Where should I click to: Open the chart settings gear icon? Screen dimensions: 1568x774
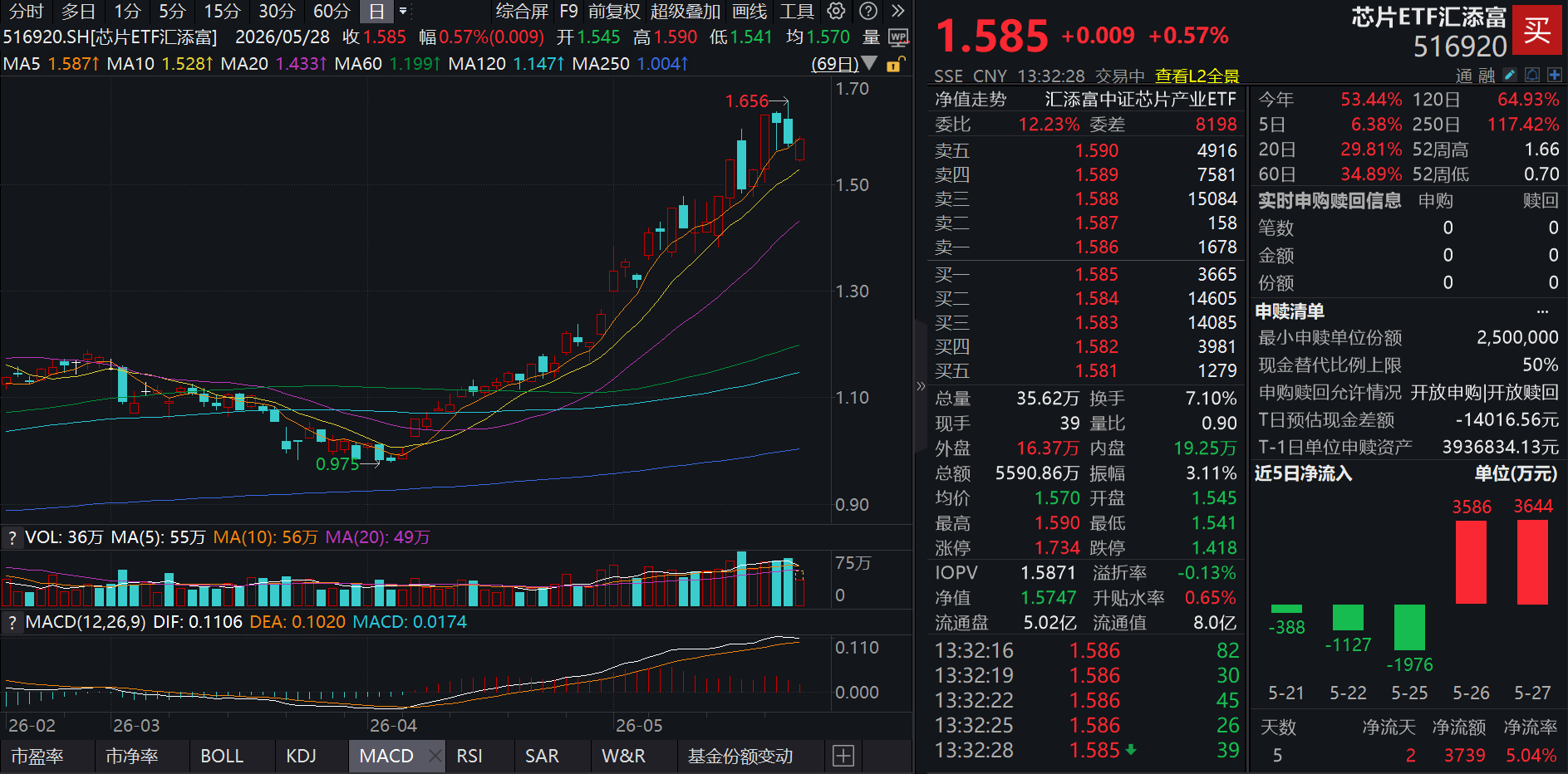pyautogui.click(x=836, y=11)
